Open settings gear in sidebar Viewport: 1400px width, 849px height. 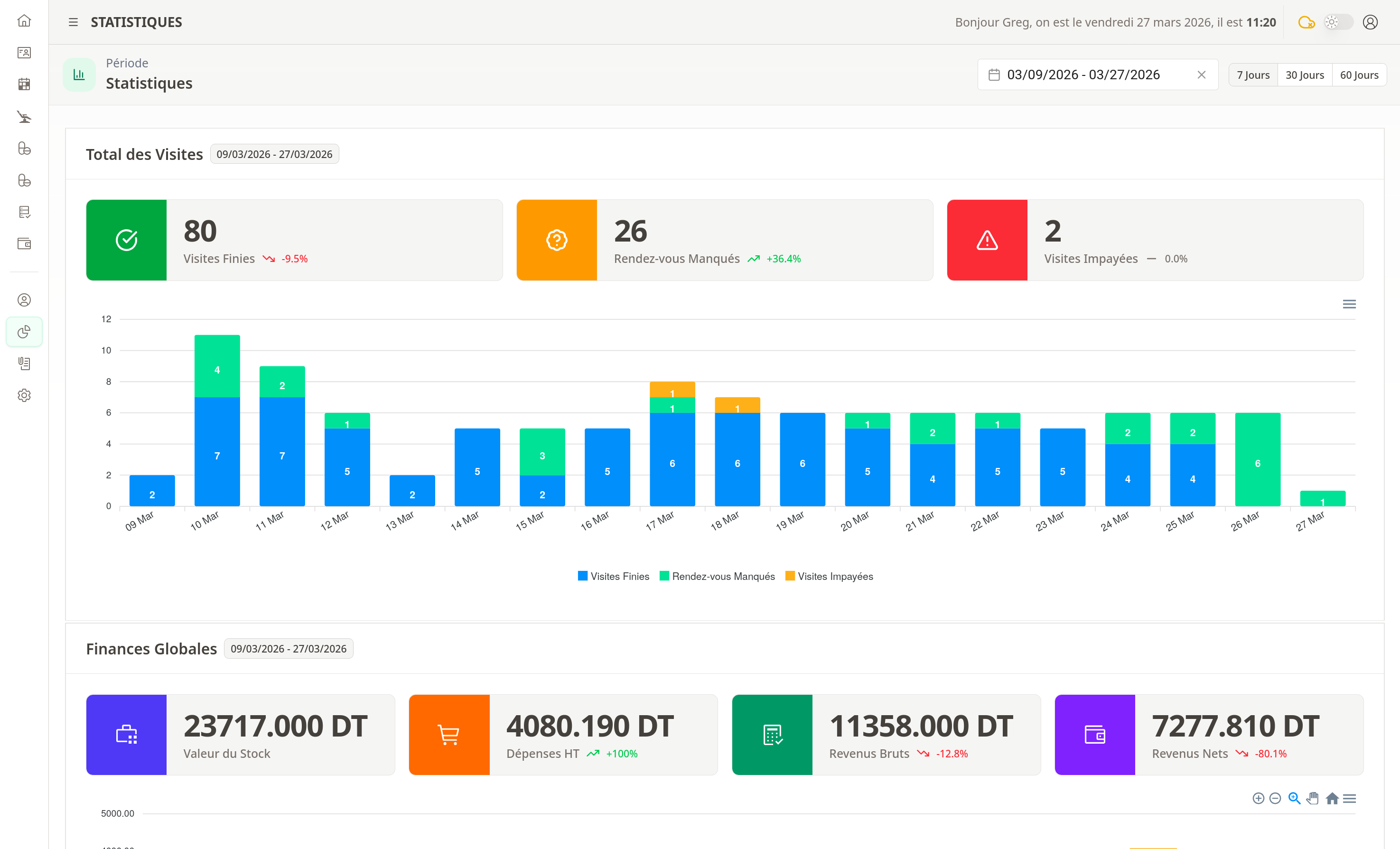24,395
